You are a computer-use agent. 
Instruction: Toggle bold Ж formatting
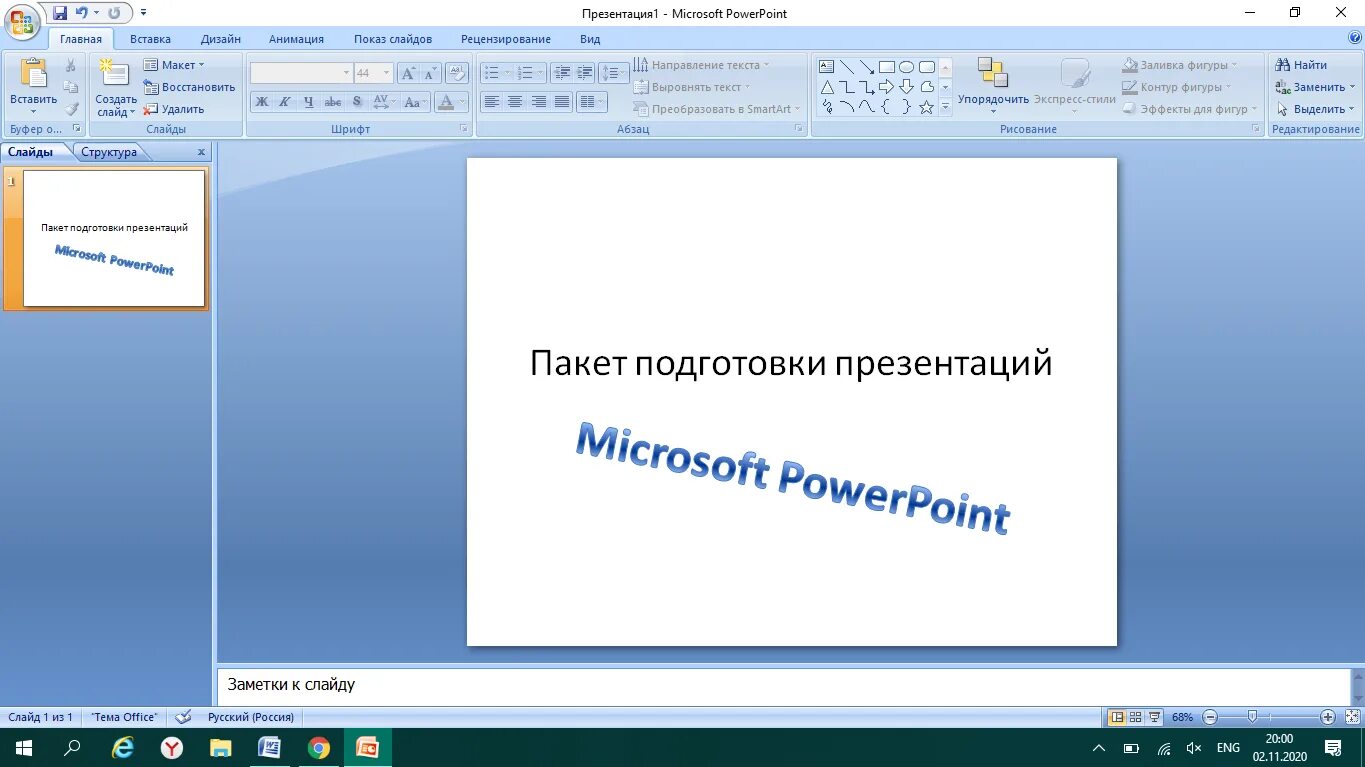point(261,102)
